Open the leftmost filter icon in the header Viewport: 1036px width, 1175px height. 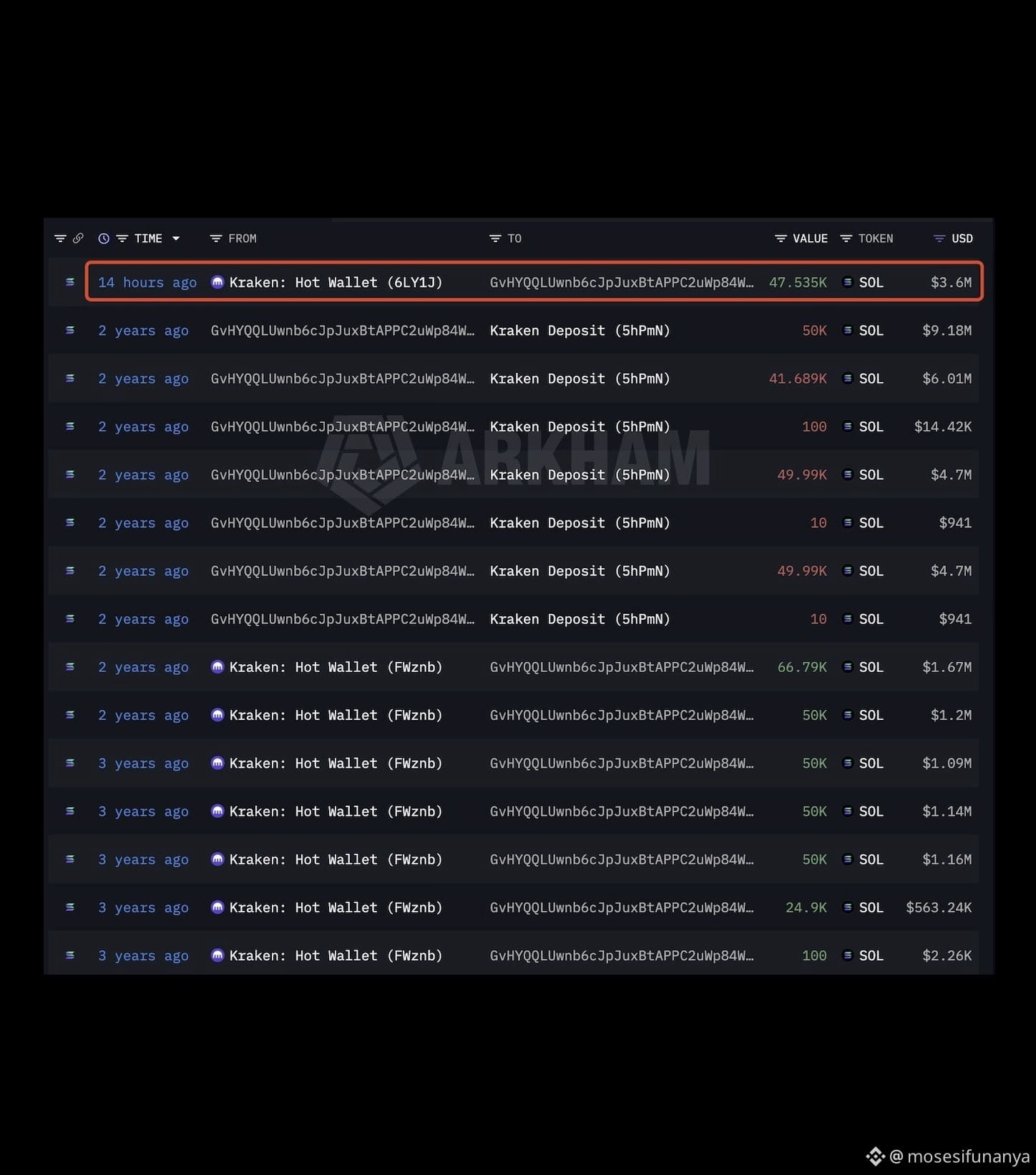pyautogui.click(x=60, y=238)
